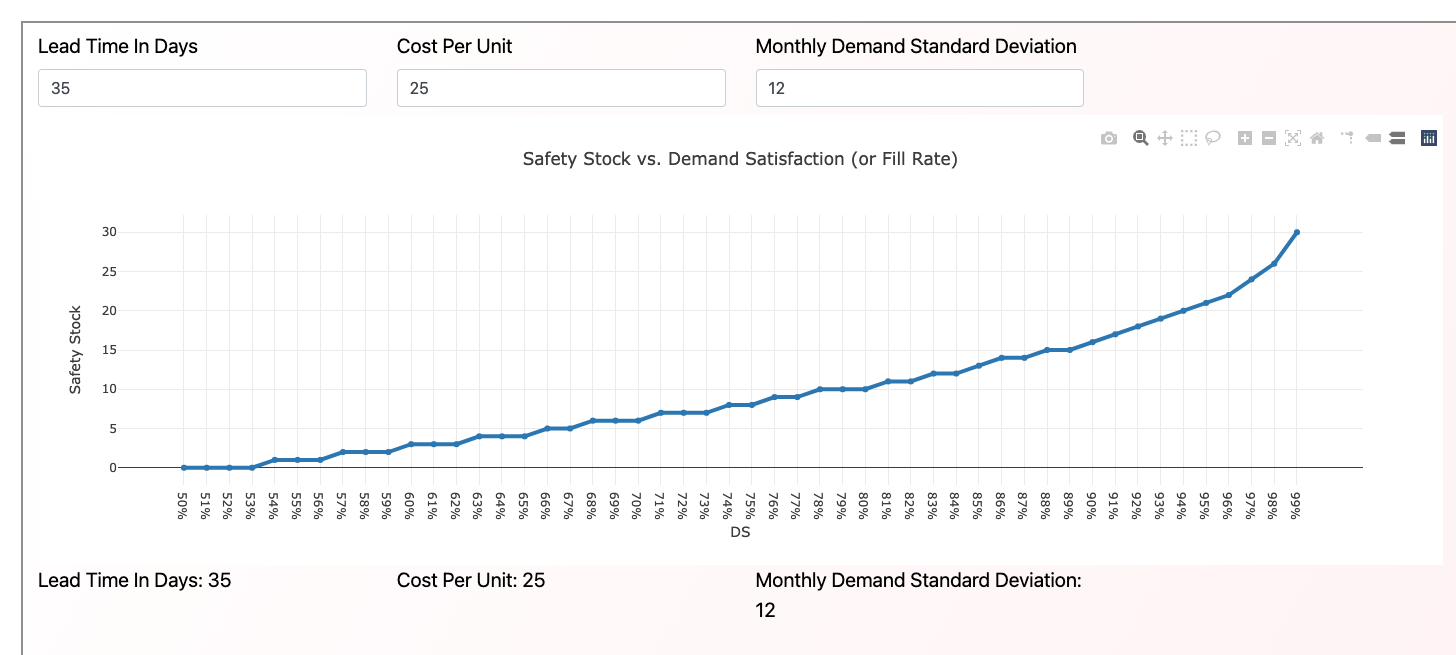Click the Lead Time In Days: 35 summary text
The width and height of the screenshot is (1456, 655).
coord(133,580)
